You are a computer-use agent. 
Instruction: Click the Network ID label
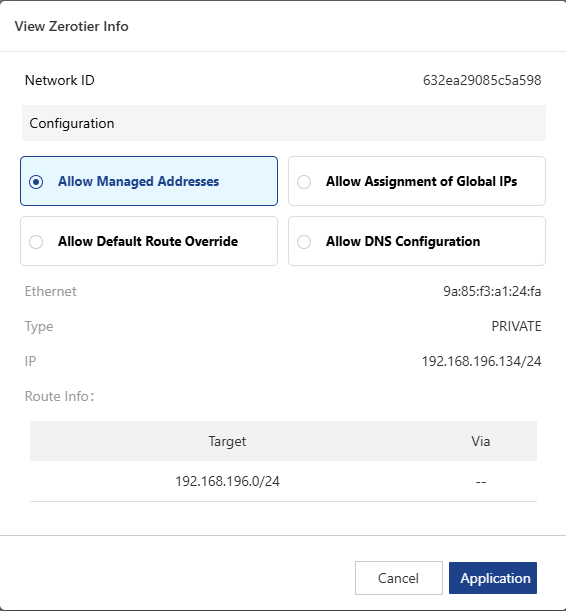coord(60,80)
